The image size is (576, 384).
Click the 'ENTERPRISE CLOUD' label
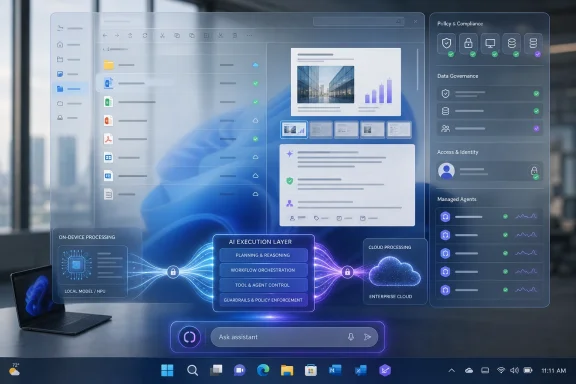coord(390,297)
